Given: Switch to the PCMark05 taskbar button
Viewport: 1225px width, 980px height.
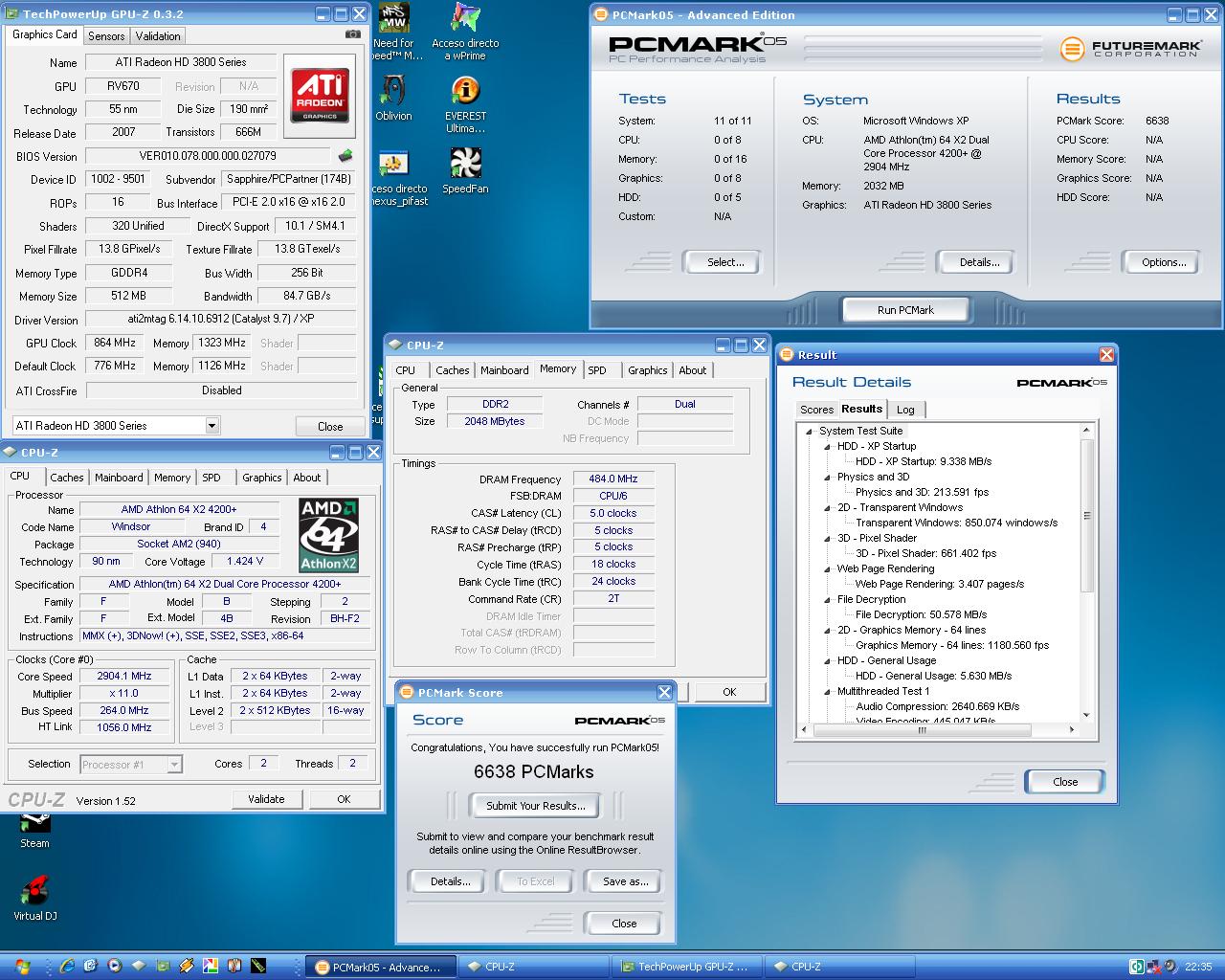Looking at the screenshot, I should coord(381,967).
